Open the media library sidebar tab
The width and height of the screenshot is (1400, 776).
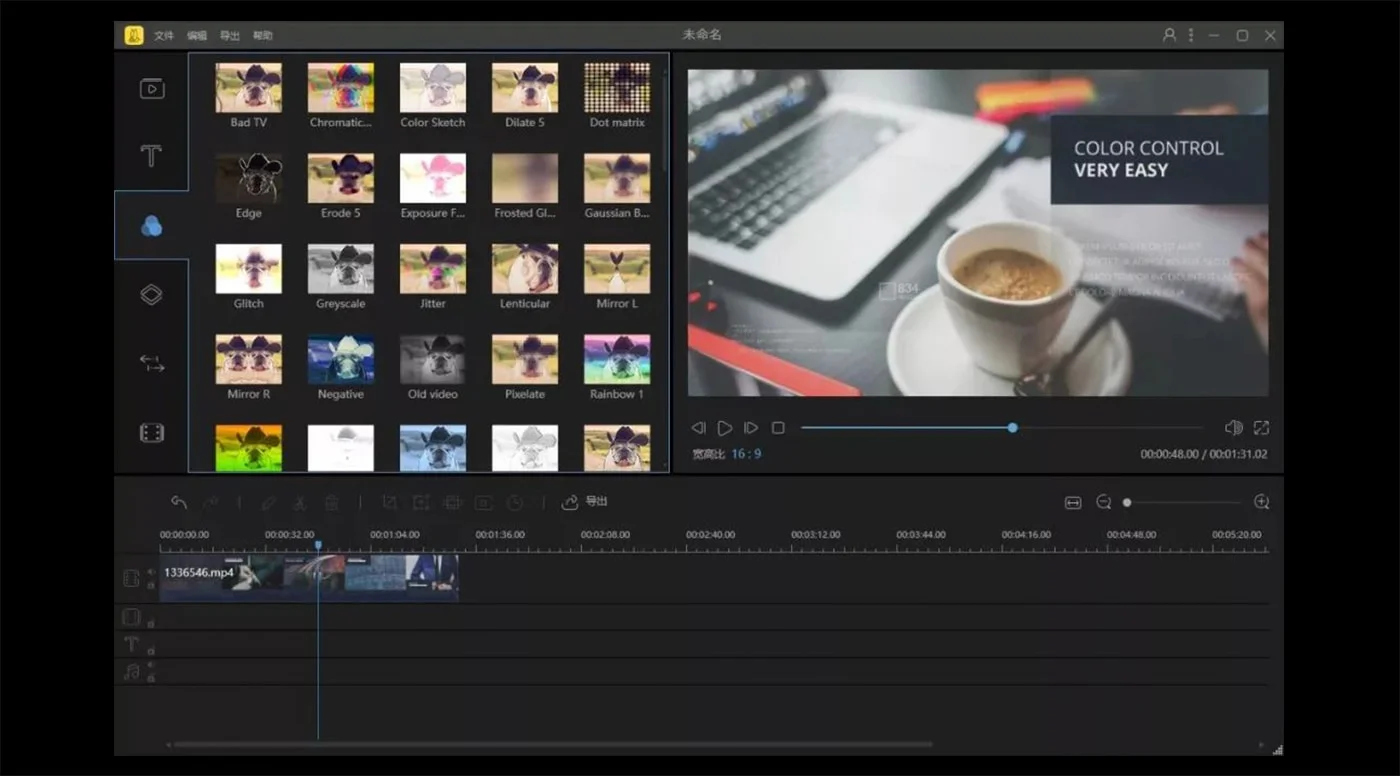click(151, 89)
